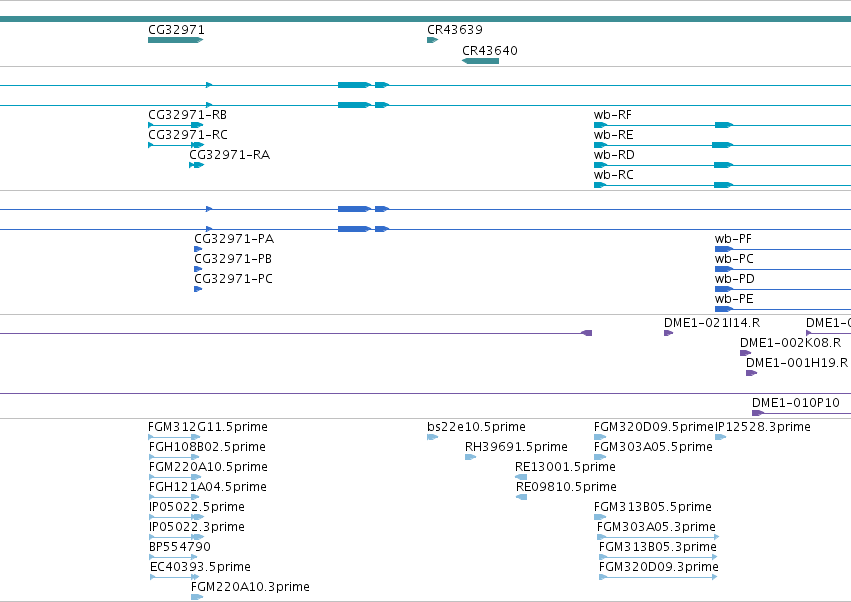851x602 pixels.
Task: Click the FGM312G11.5prime EST label
Action: click(x=208, y=427)
